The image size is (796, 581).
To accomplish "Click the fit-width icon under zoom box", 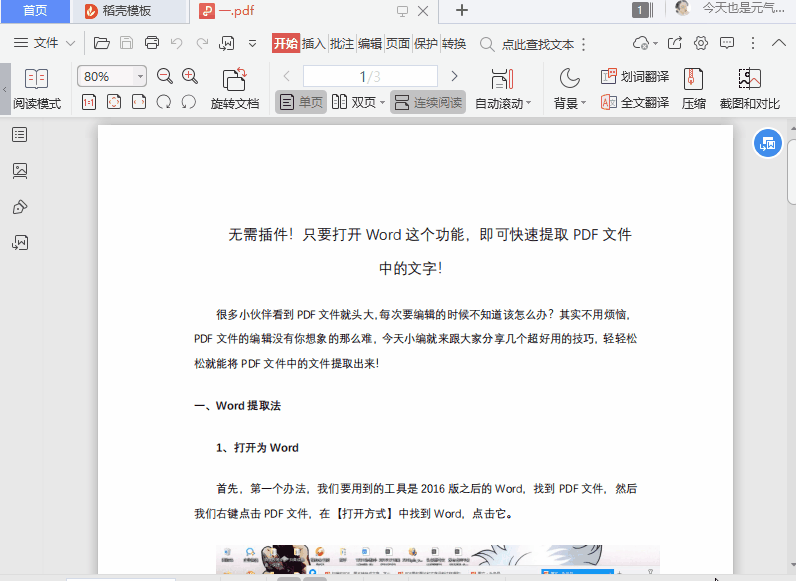I will tap(139, 103).
